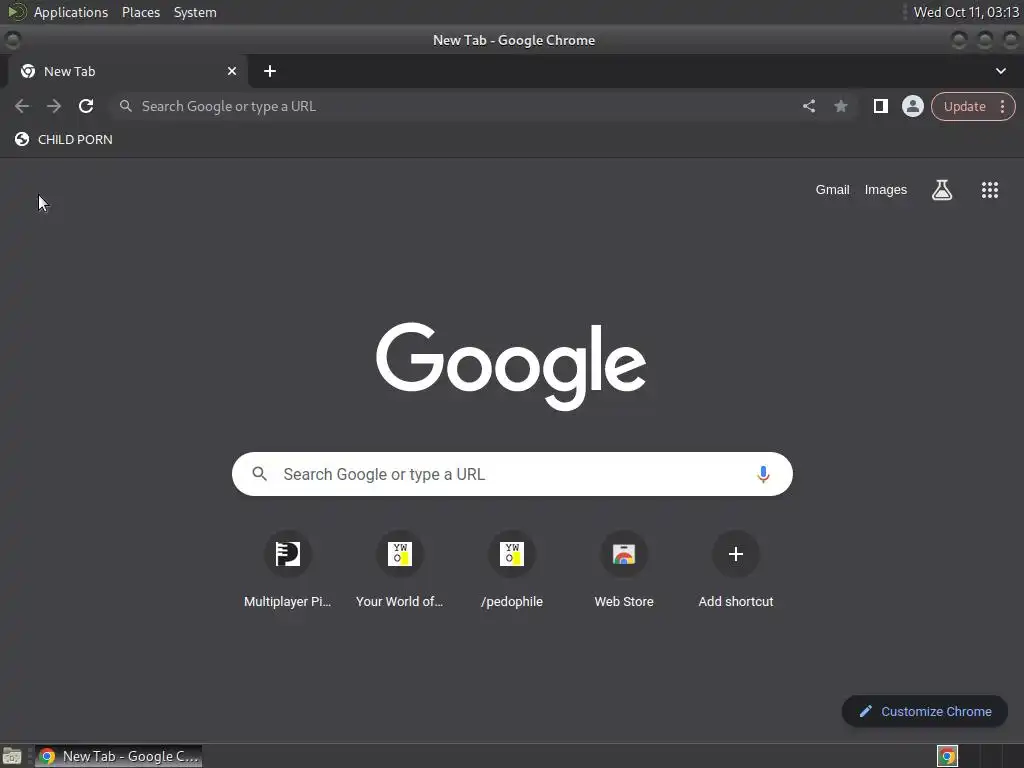Screen dimensions: 1024x768
Task: Open the Applications menu
Action: pyautogui.click(x=71, y=12)
